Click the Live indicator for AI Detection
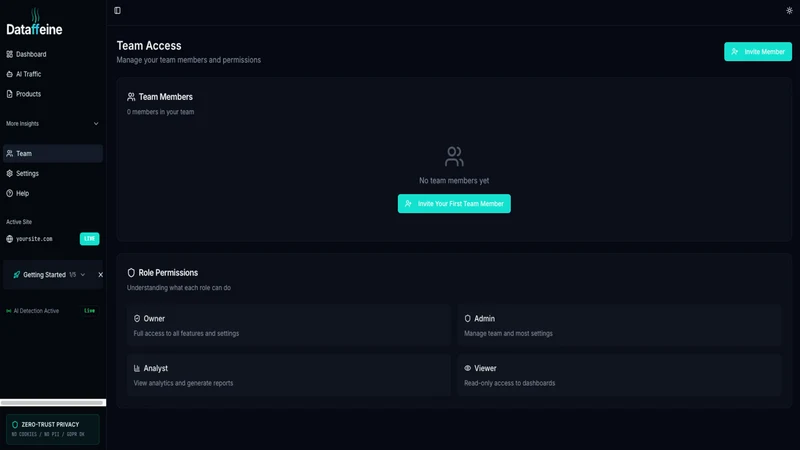The height and width of the screenshot is (450, 800). tap(89, 311)
